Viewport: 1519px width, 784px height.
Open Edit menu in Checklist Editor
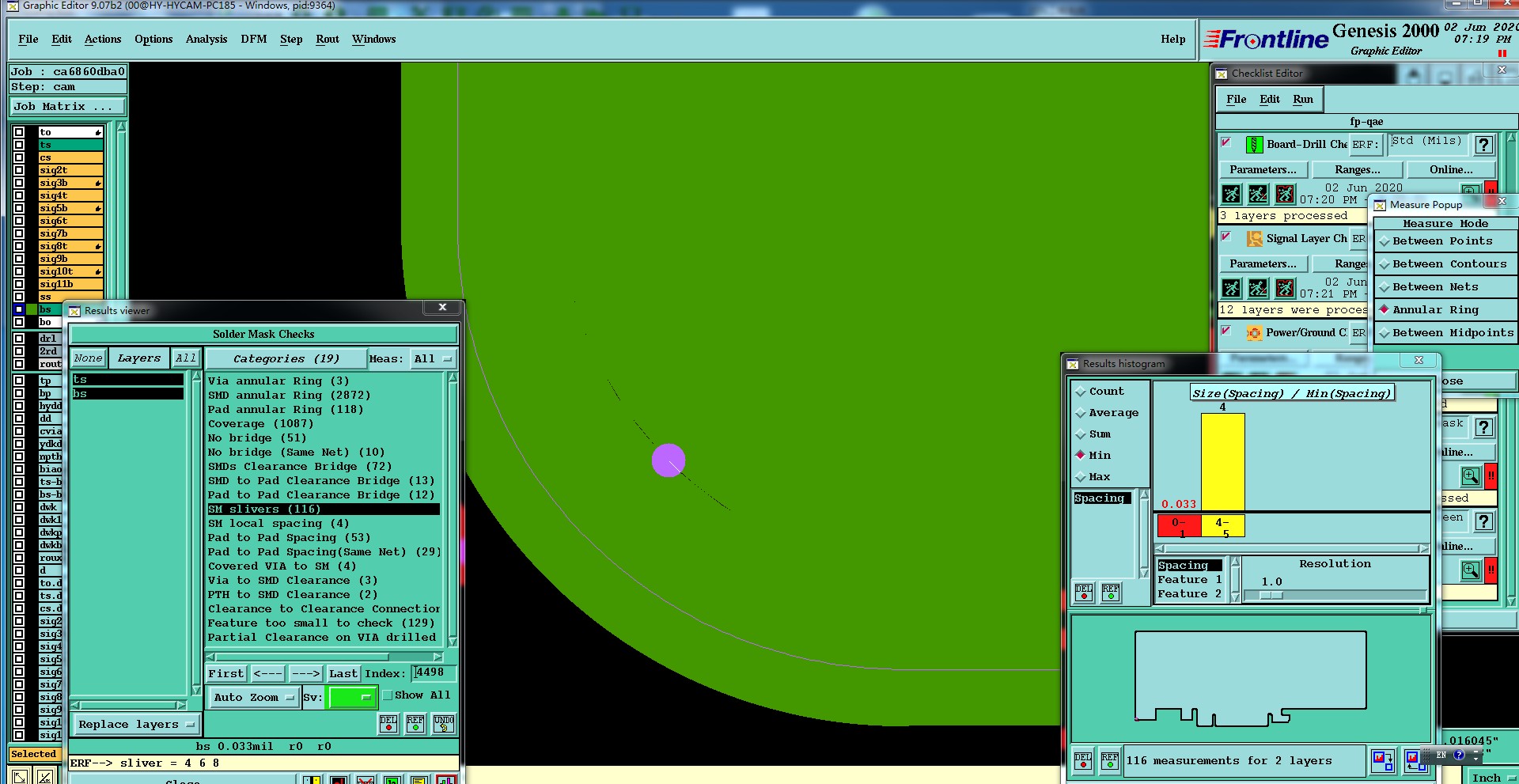(1270, 100)
